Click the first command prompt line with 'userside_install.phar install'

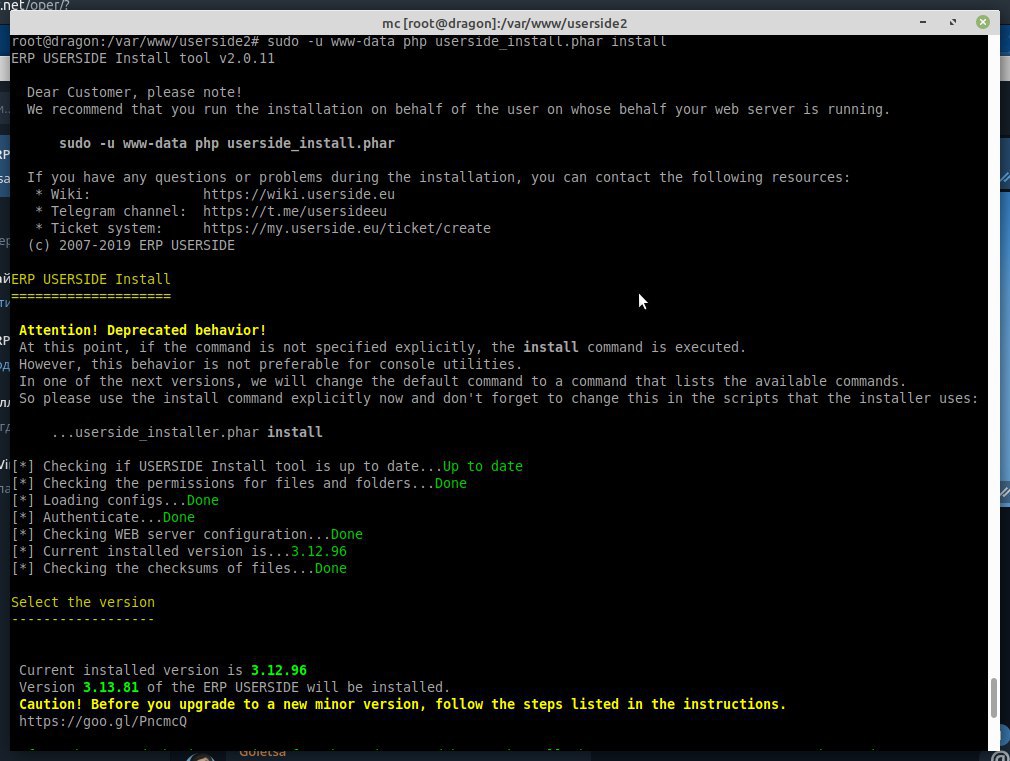pos(339,41)
